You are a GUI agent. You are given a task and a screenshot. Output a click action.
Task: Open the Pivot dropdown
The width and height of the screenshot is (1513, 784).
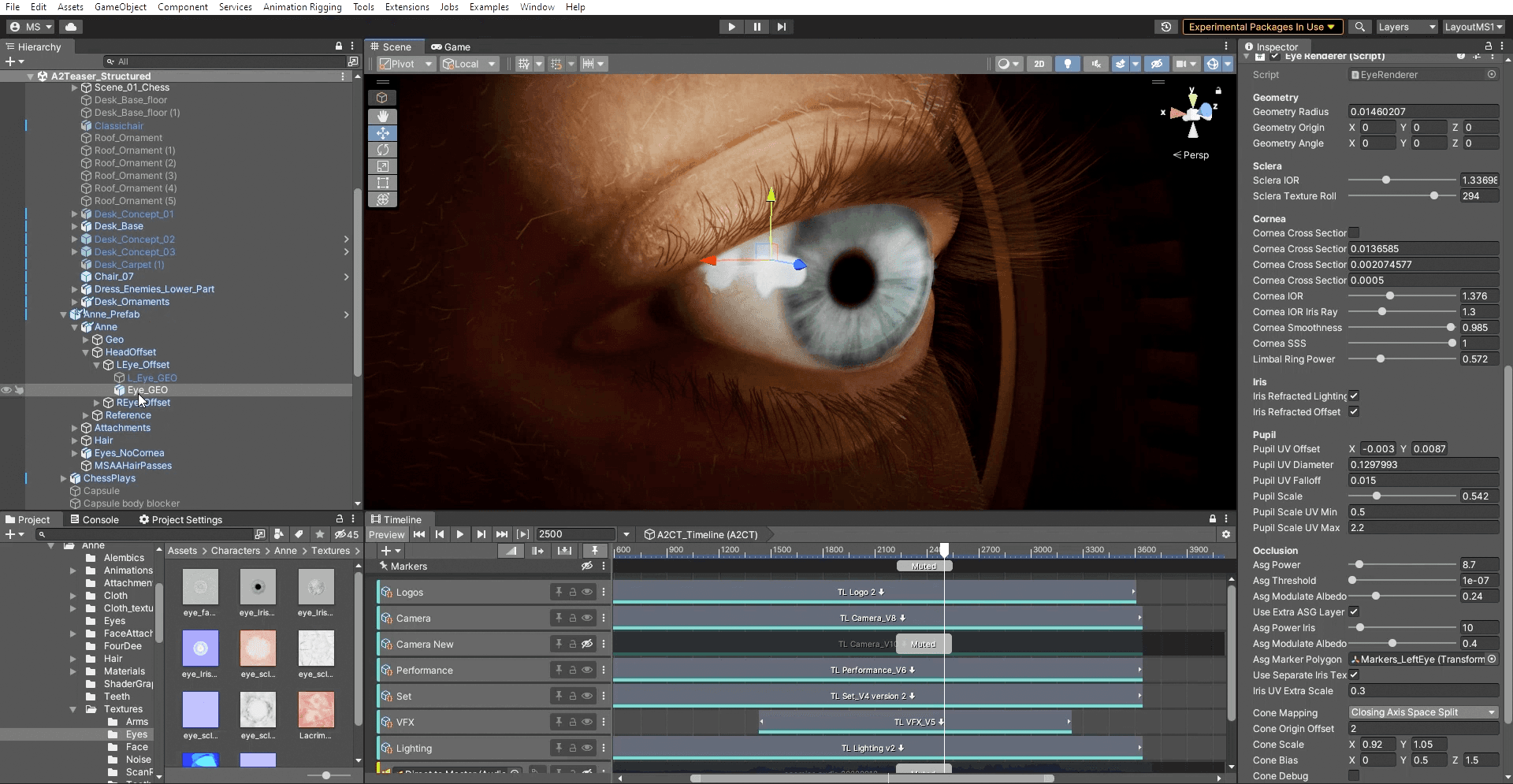coord(404,64)
